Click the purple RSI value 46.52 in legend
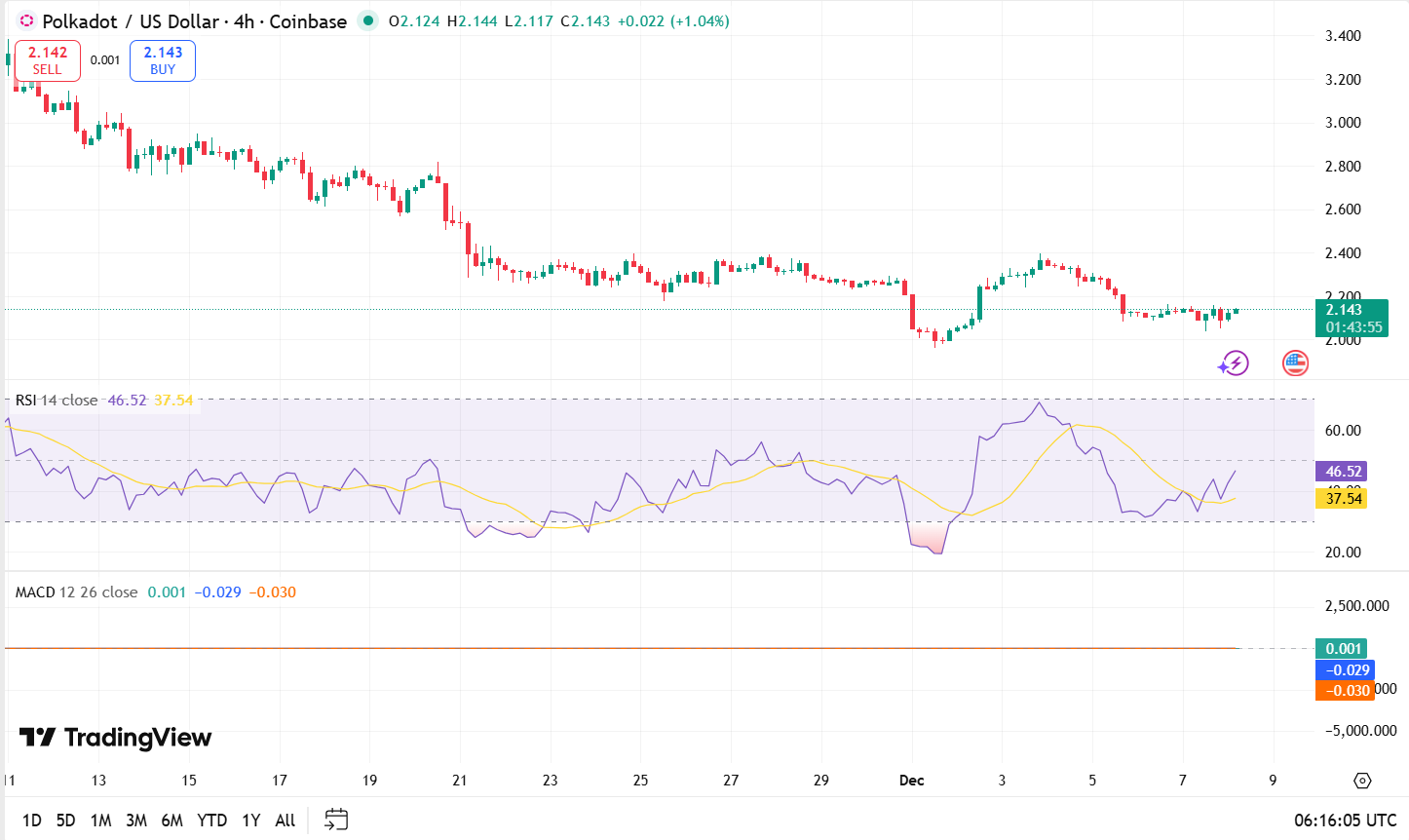 click(127, 401)
